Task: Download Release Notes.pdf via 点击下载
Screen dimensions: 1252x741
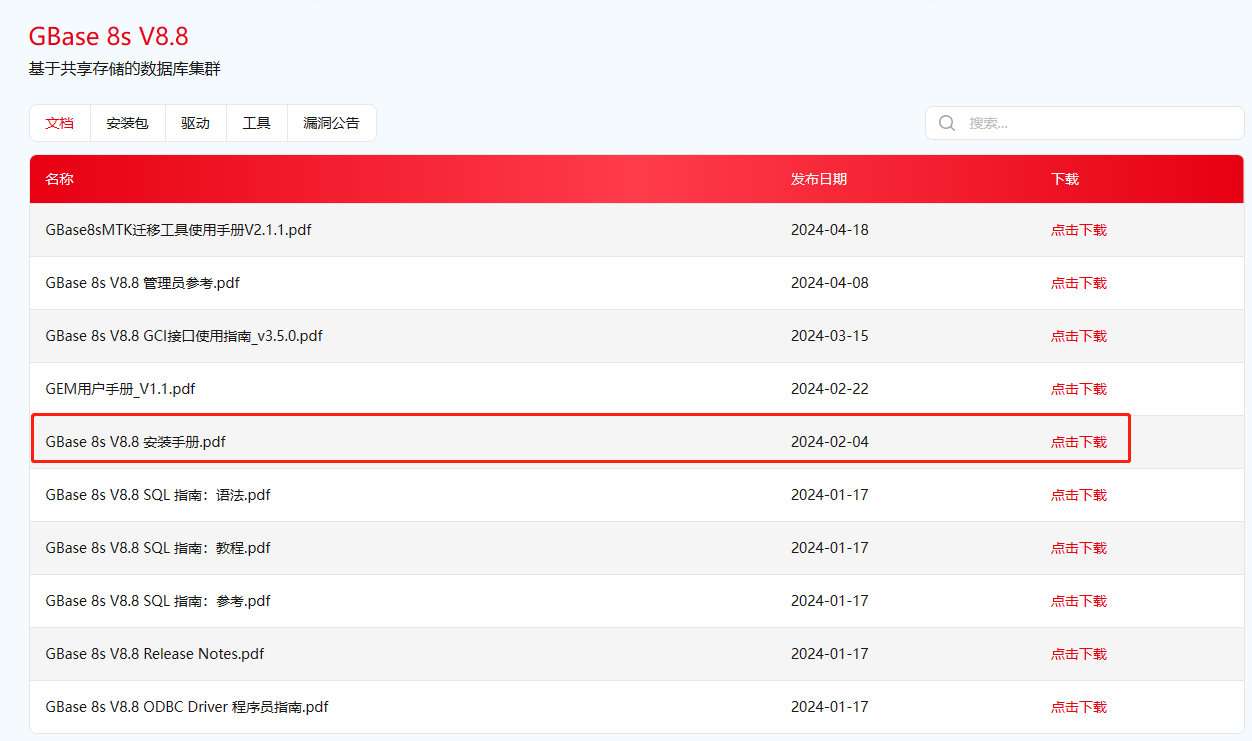Action: (1079, 654)
